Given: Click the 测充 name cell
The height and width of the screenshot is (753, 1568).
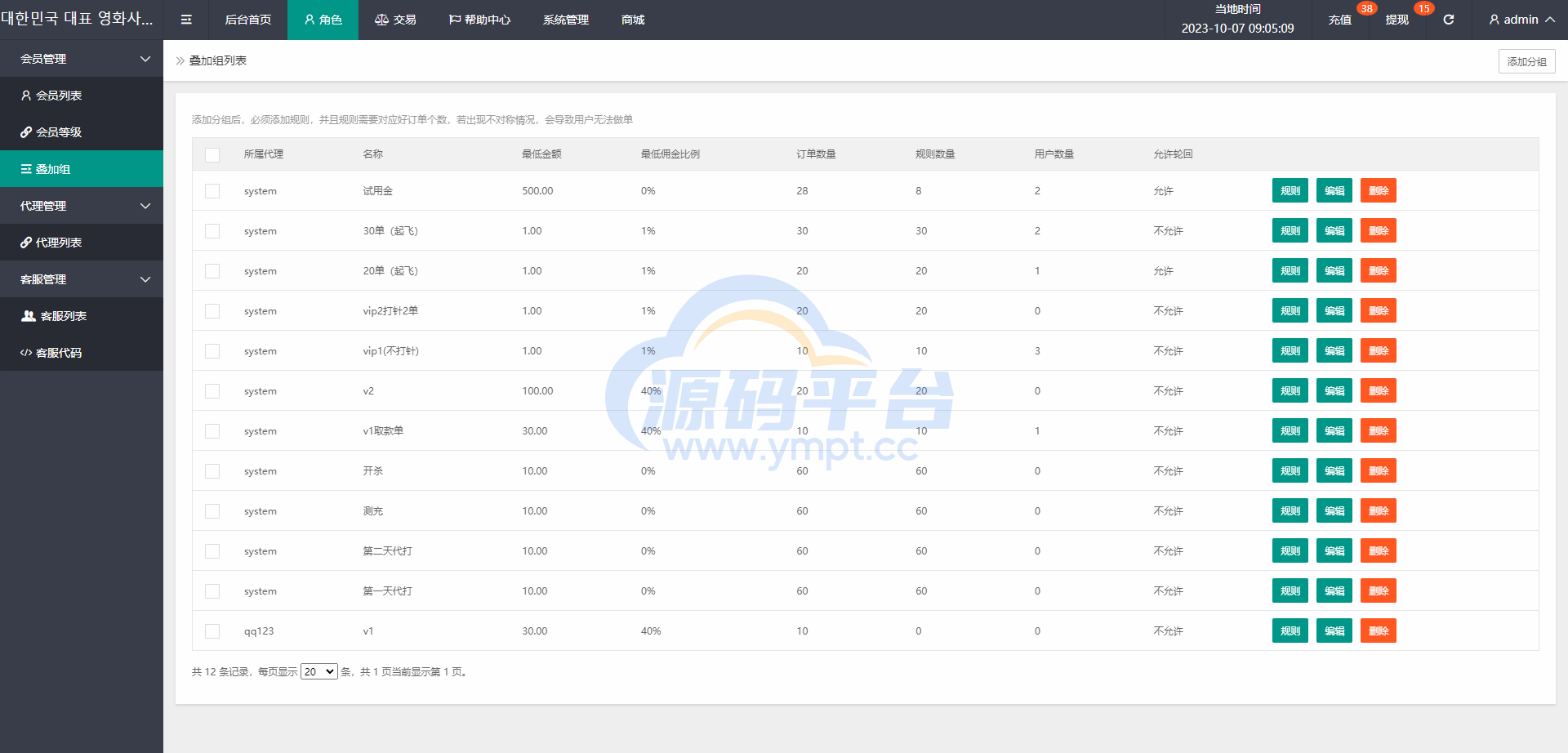Looking at the screenshot, I should [373, 511].
